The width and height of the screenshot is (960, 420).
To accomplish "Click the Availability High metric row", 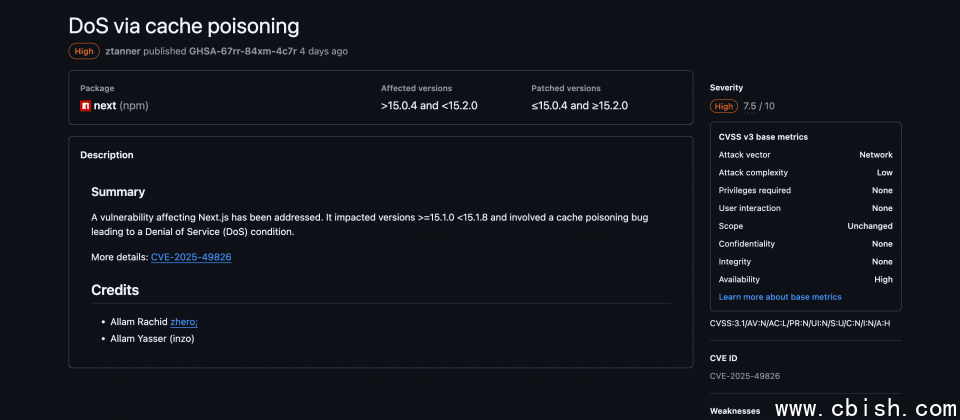I will (x=806, y=279).
